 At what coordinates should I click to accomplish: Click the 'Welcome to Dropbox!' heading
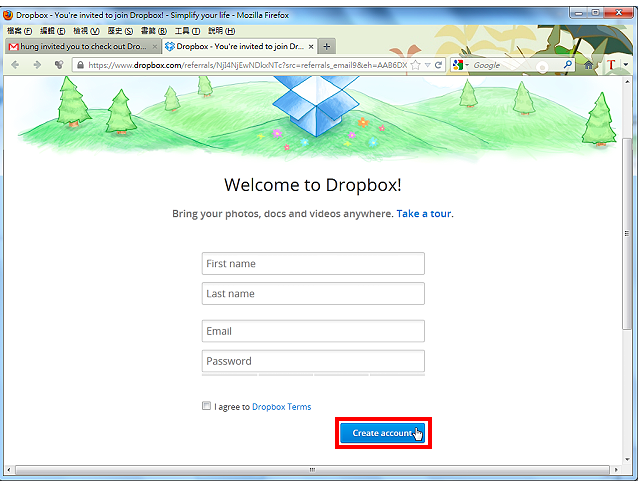(313, 185)
